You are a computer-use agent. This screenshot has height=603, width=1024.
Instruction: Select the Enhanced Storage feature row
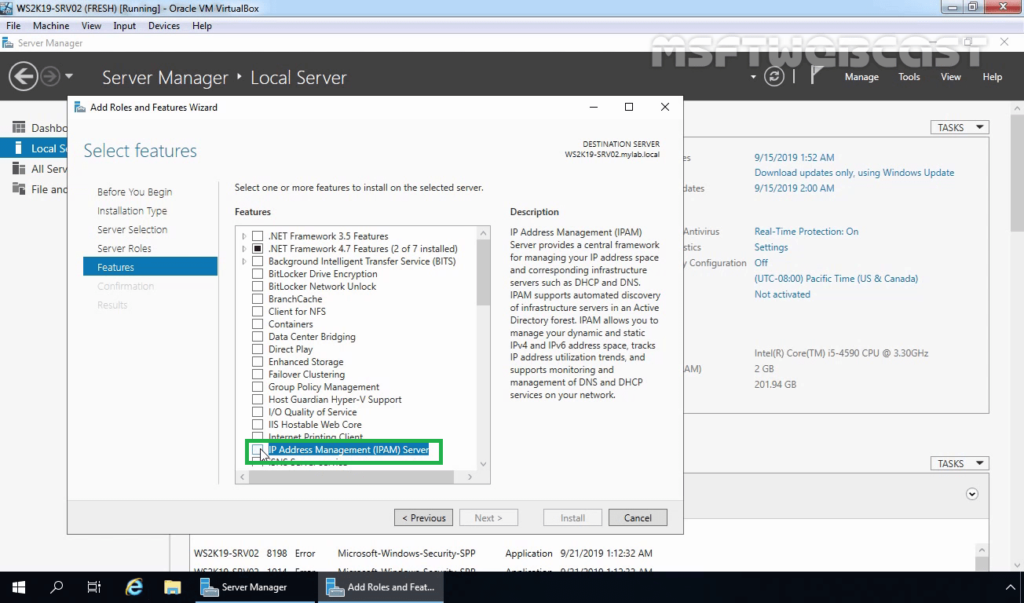(x=306, y=361)
